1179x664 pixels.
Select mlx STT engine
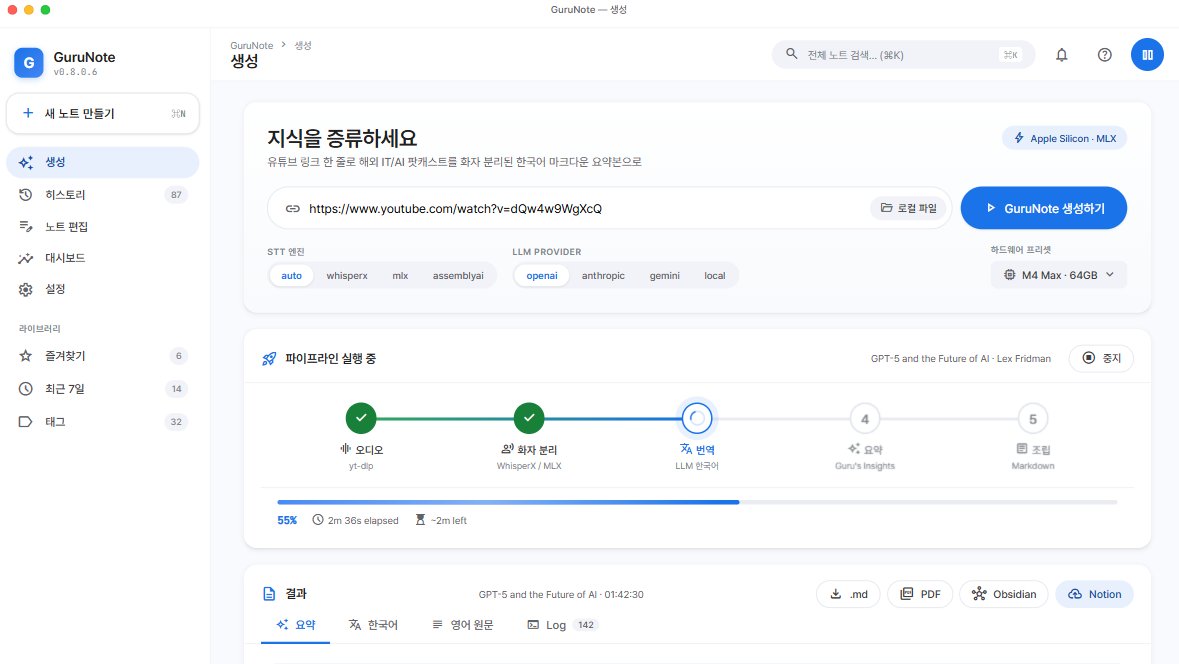point(400,276)
